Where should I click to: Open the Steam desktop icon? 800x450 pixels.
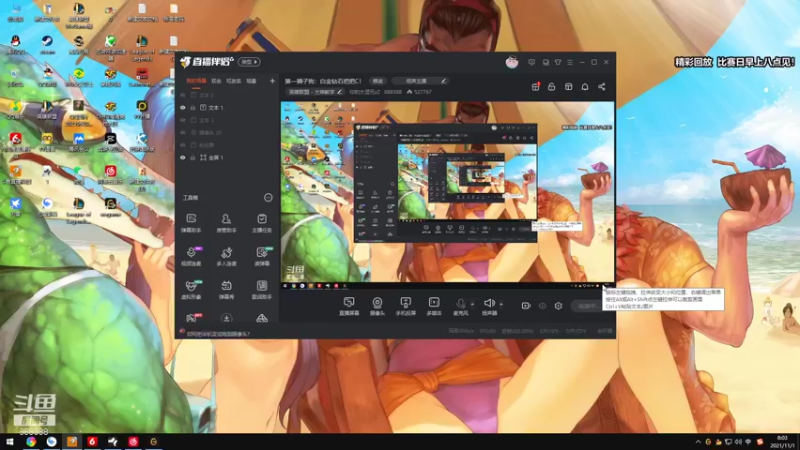coord(47,44)
